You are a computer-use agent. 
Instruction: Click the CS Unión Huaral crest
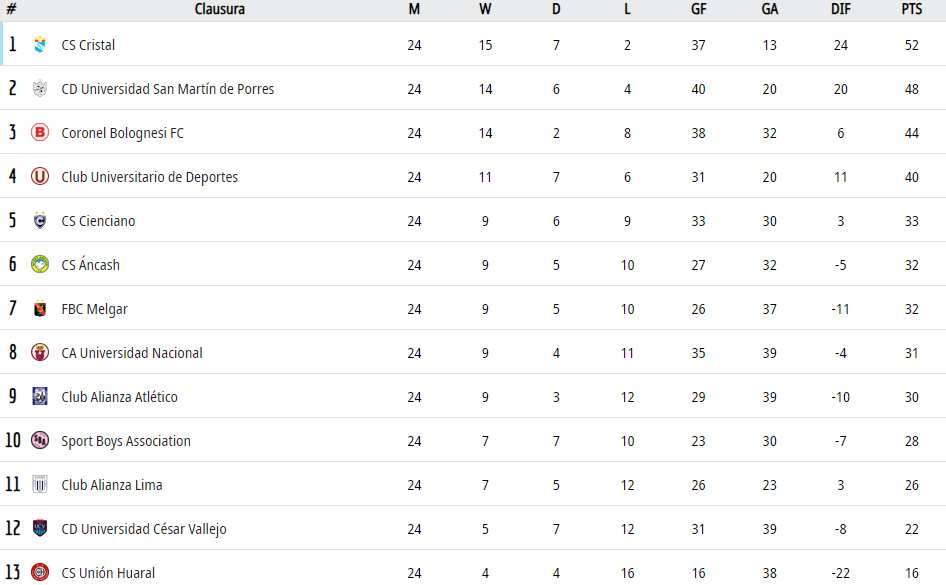coord(40,573)
